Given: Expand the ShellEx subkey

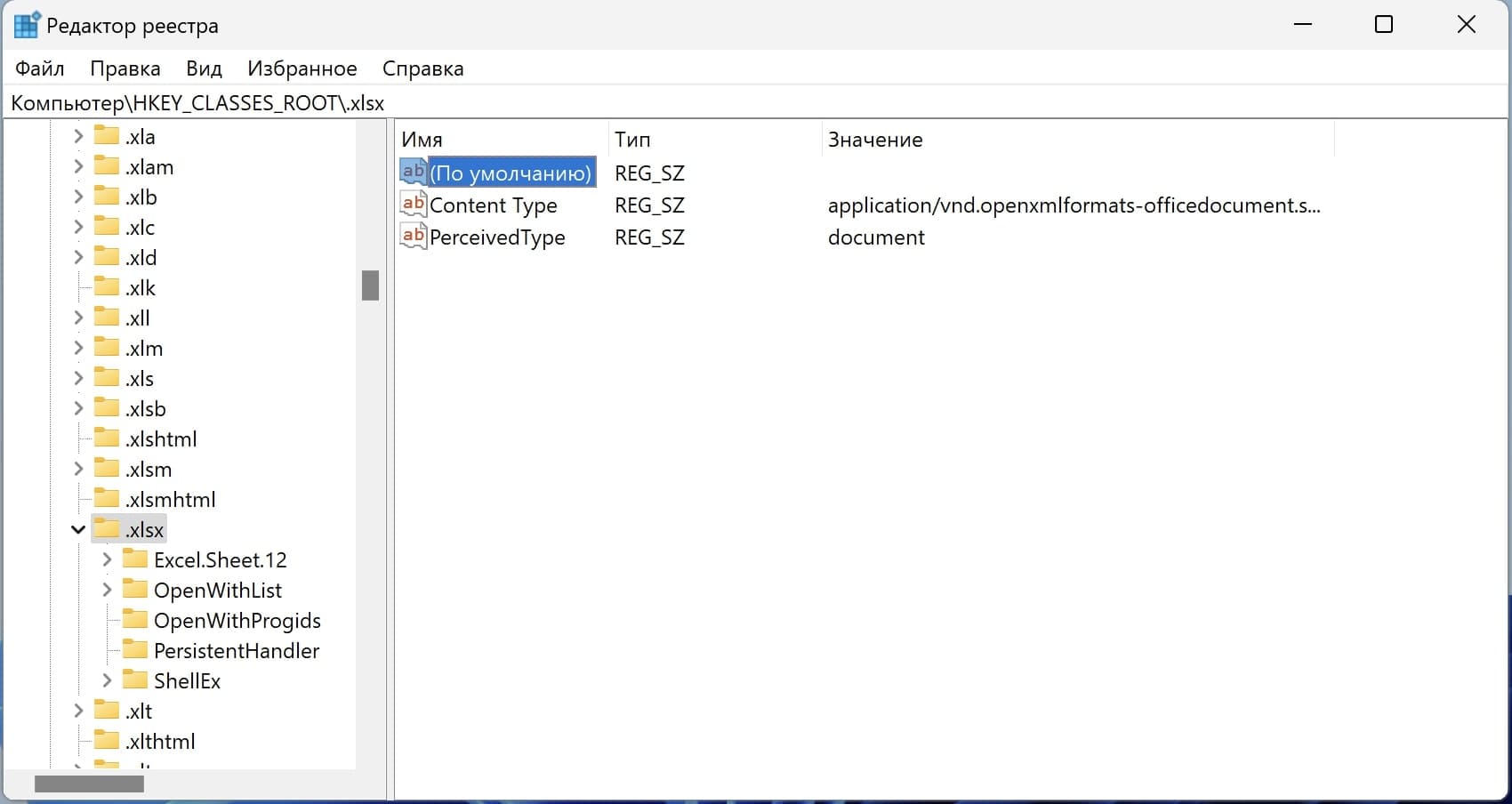Looking at the screenshot, I should (x=107, y=680).
